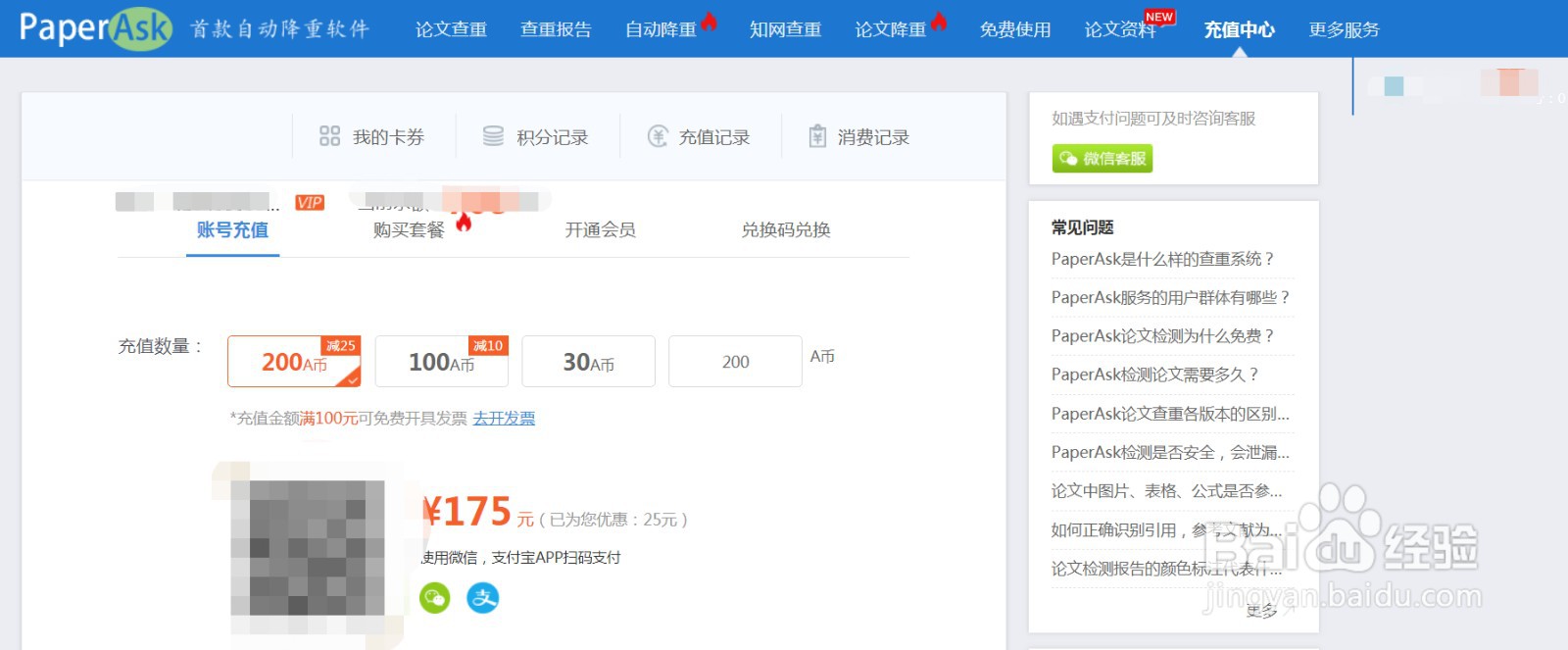This screenshot has width=1568, height=650.
Task: Click the orange VIP badge
Action: [x=310, y=202]
